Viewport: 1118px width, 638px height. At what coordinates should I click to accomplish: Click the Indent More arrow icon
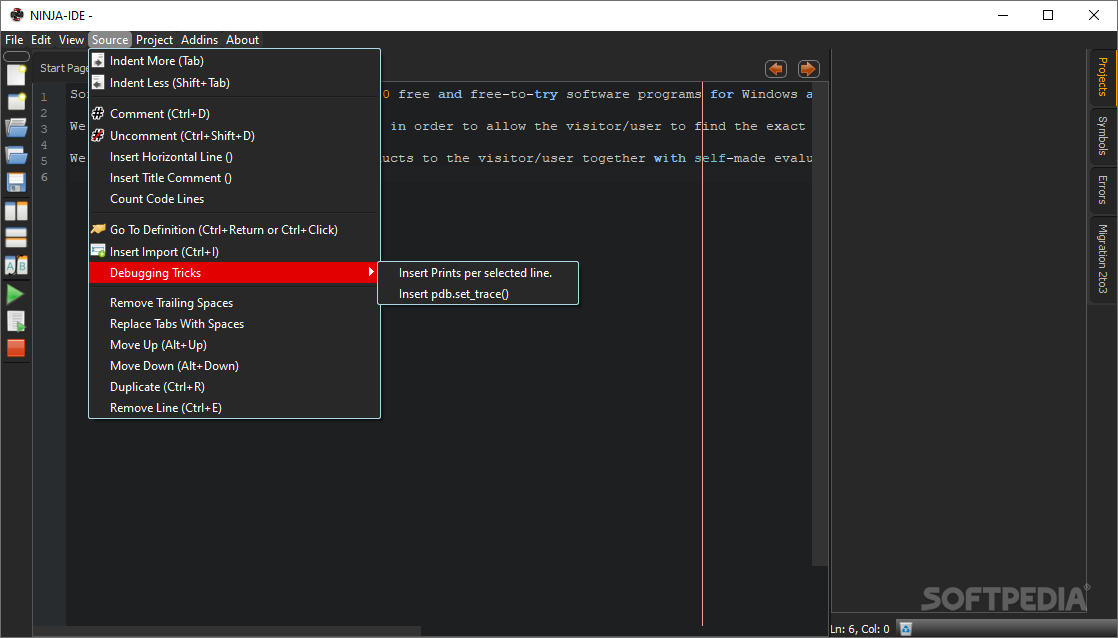point(98,61)
